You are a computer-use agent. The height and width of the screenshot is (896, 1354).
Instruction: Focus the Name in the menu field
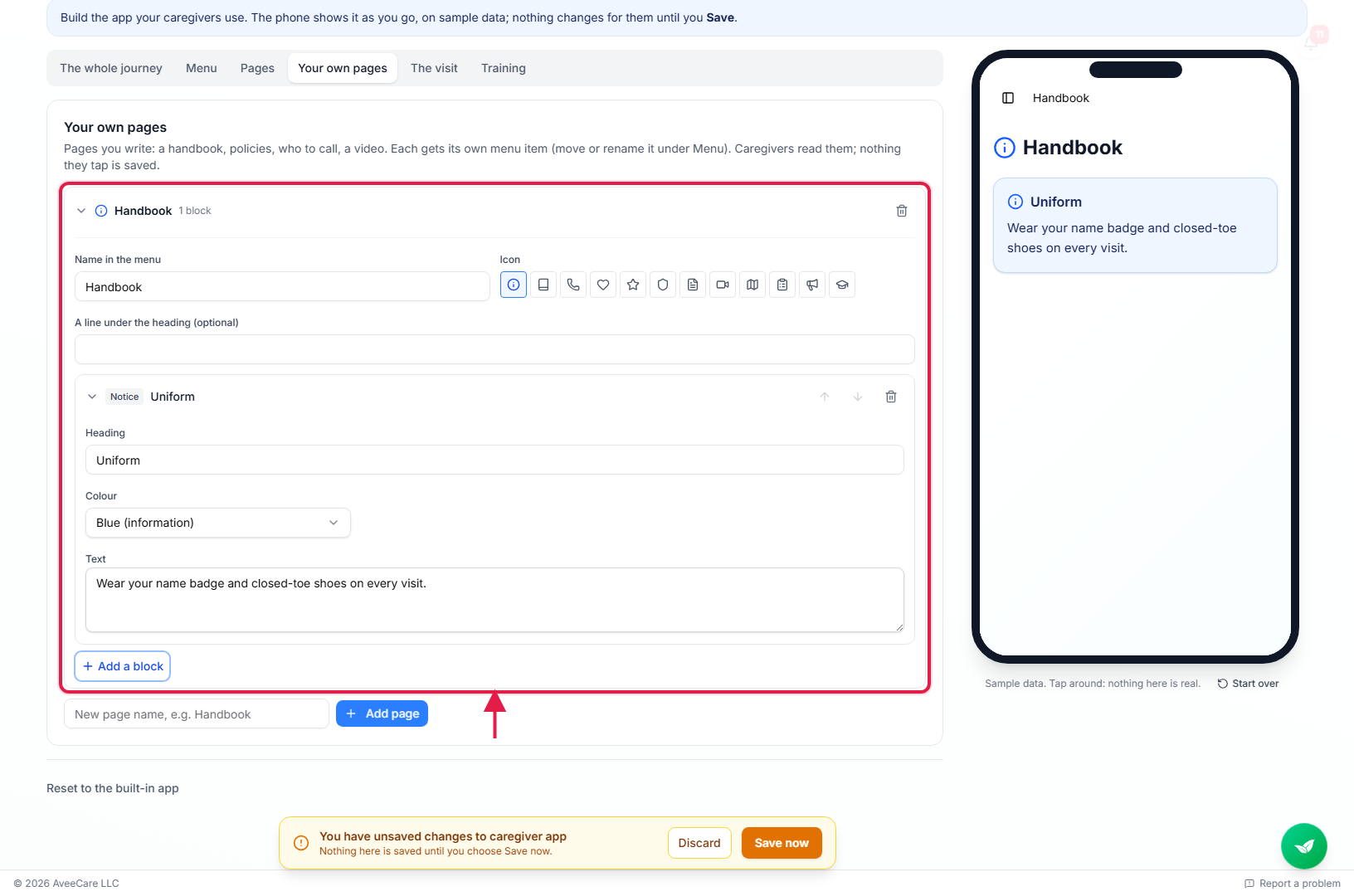point(282,287)
